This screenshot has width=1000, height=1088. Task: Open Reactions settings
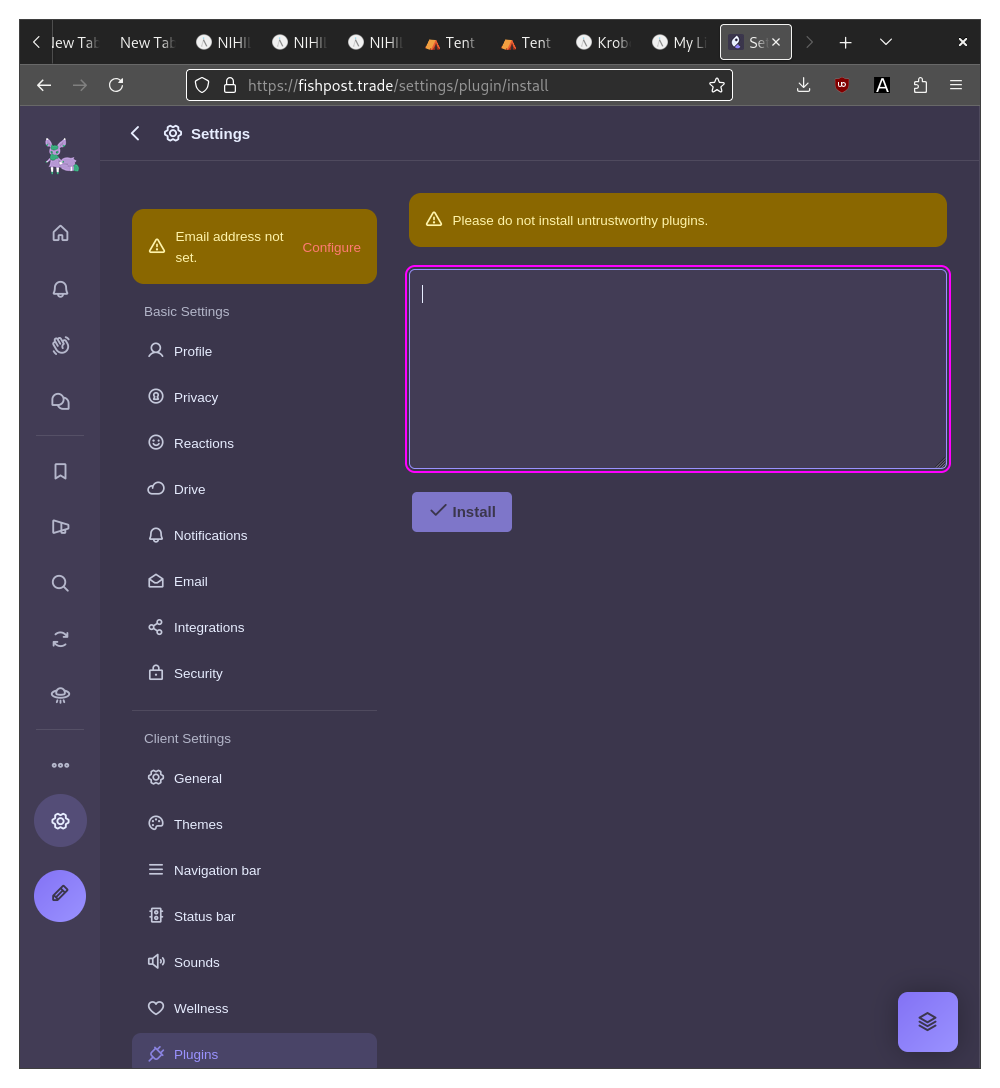pos(255,443)
